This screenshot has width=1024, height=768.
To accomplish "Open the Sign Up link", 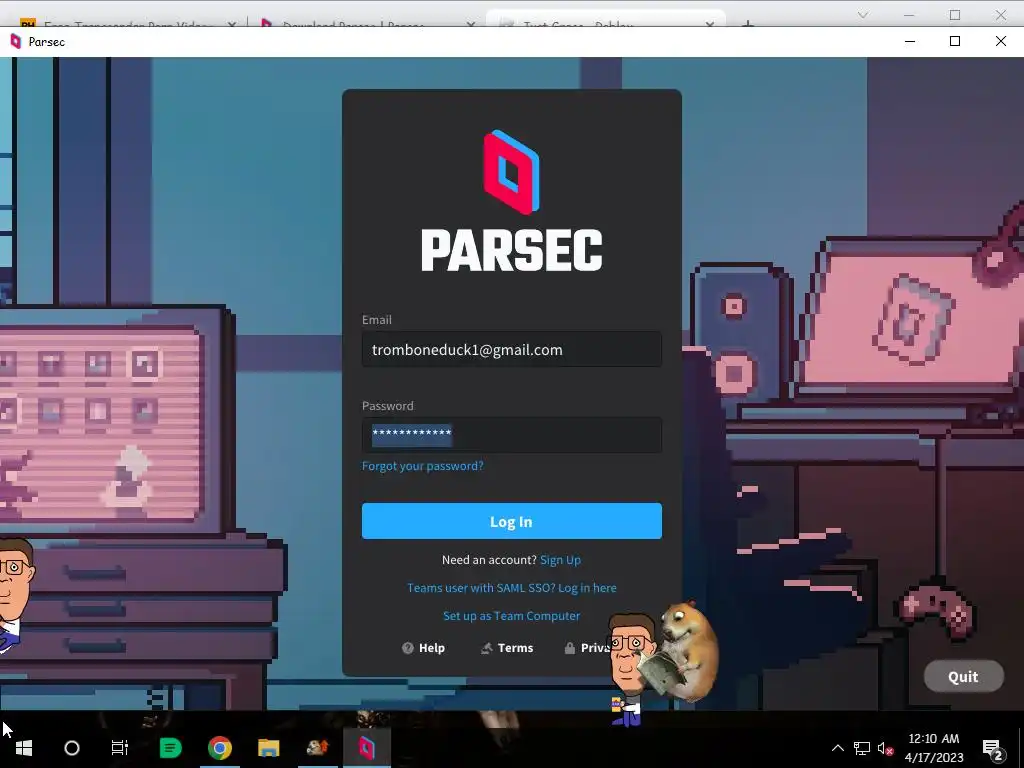I will pyautogui.click(x=560, y=560).
